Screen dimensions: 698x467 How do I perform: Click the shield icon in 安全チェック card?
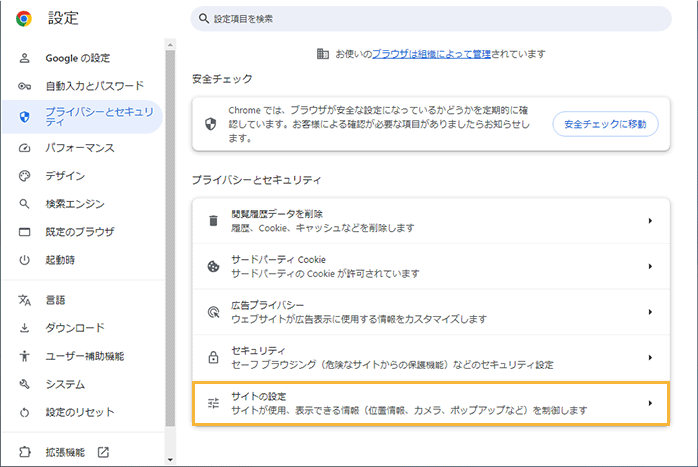(211, 124)
